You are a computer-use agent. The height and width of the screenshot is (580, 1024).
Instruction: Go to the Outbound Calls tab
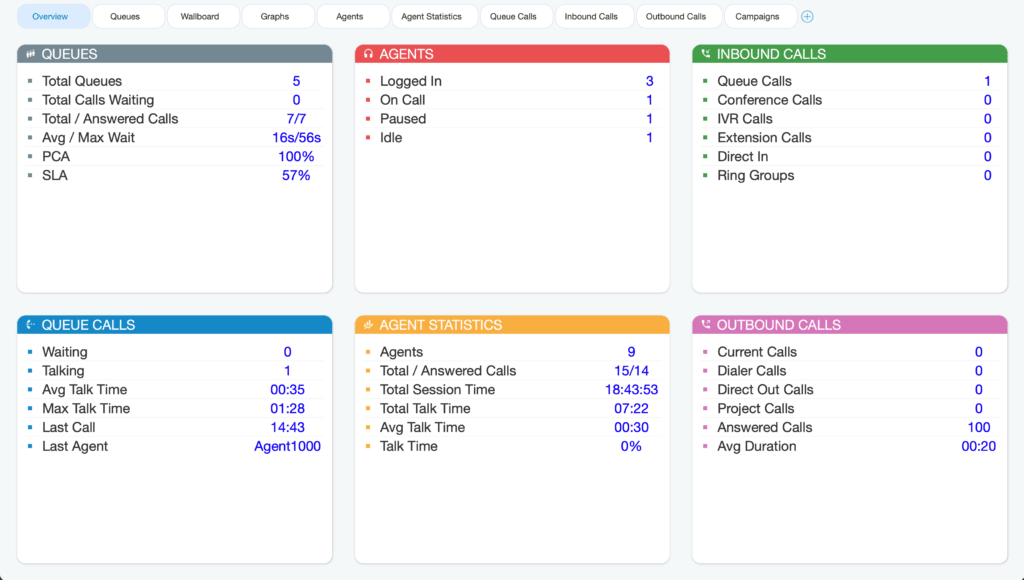click(676, 16)
